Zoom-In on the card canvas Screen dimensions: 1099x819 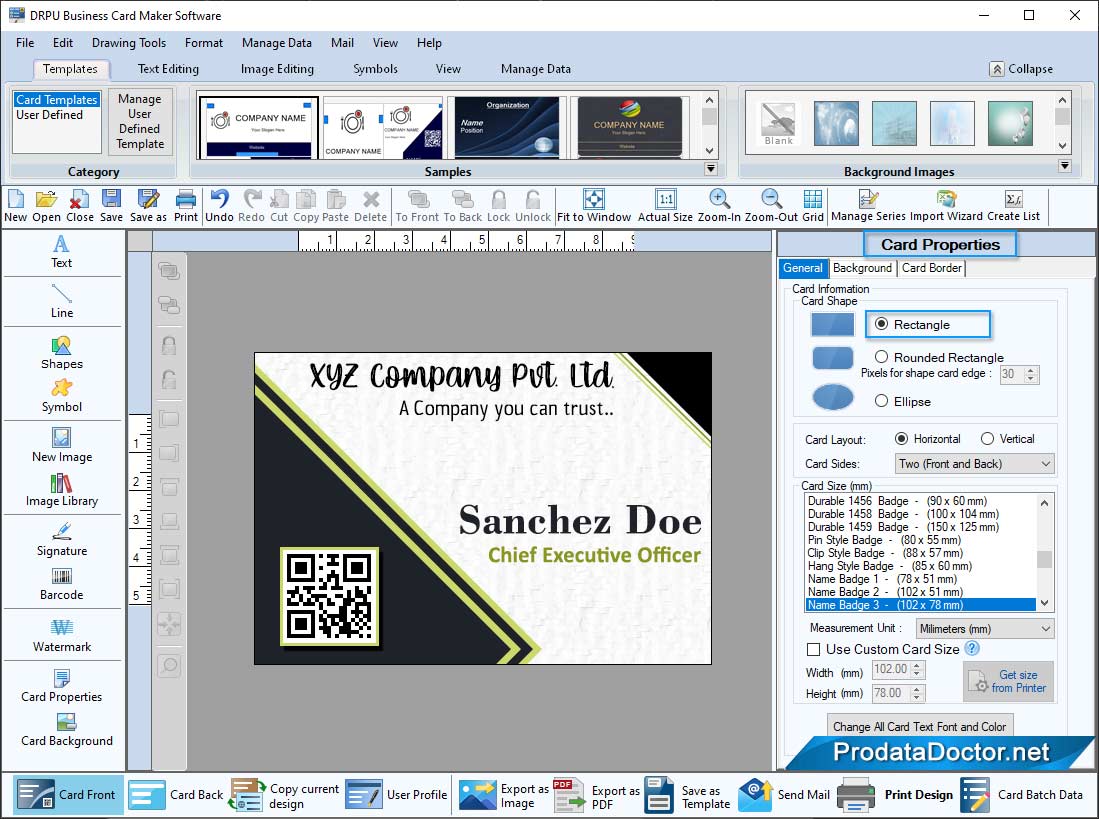point(719,207)
